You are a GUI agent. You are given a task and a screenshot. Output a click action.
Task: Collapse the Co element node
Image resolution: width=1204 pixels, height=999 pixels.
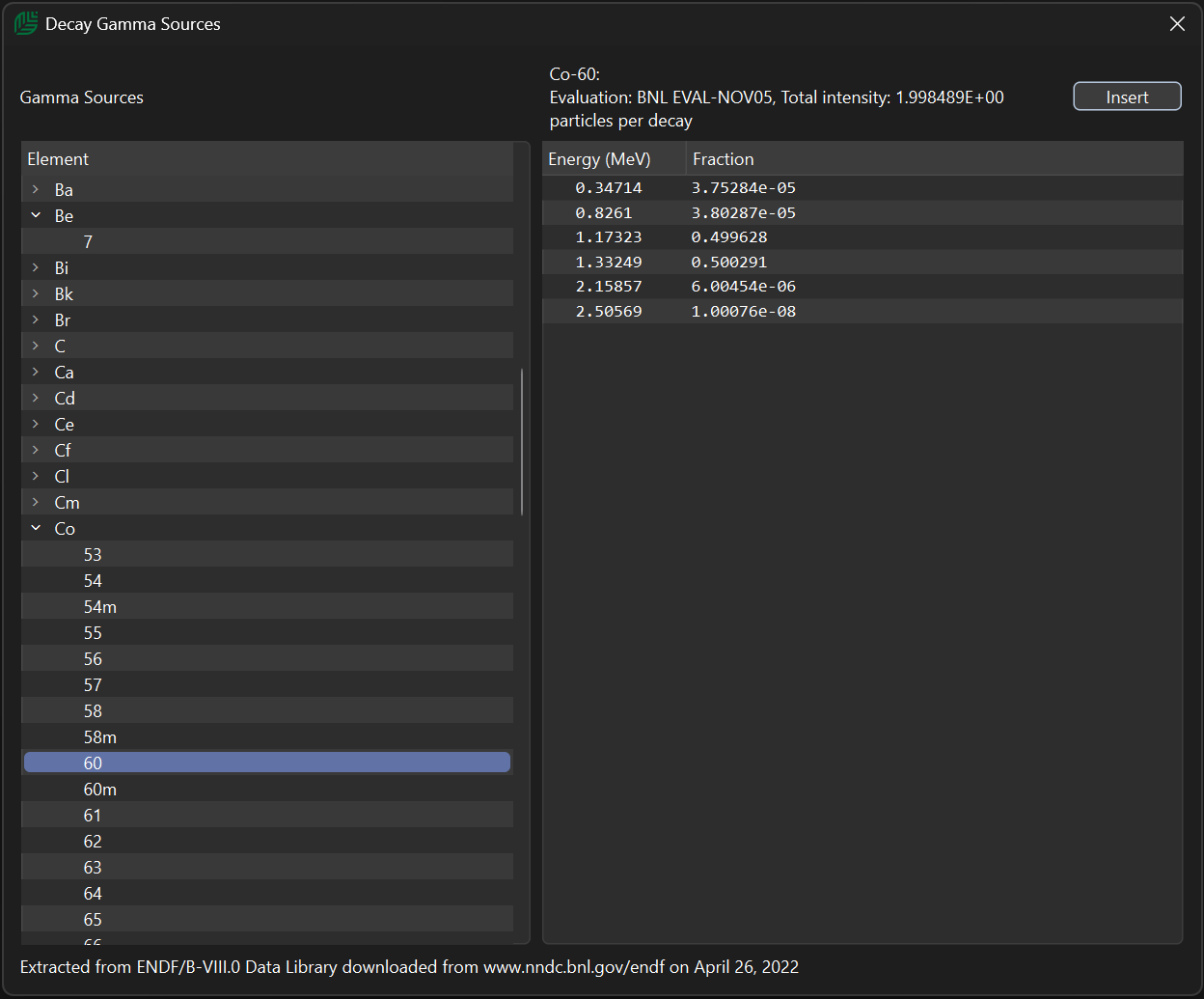coord(36,528)
